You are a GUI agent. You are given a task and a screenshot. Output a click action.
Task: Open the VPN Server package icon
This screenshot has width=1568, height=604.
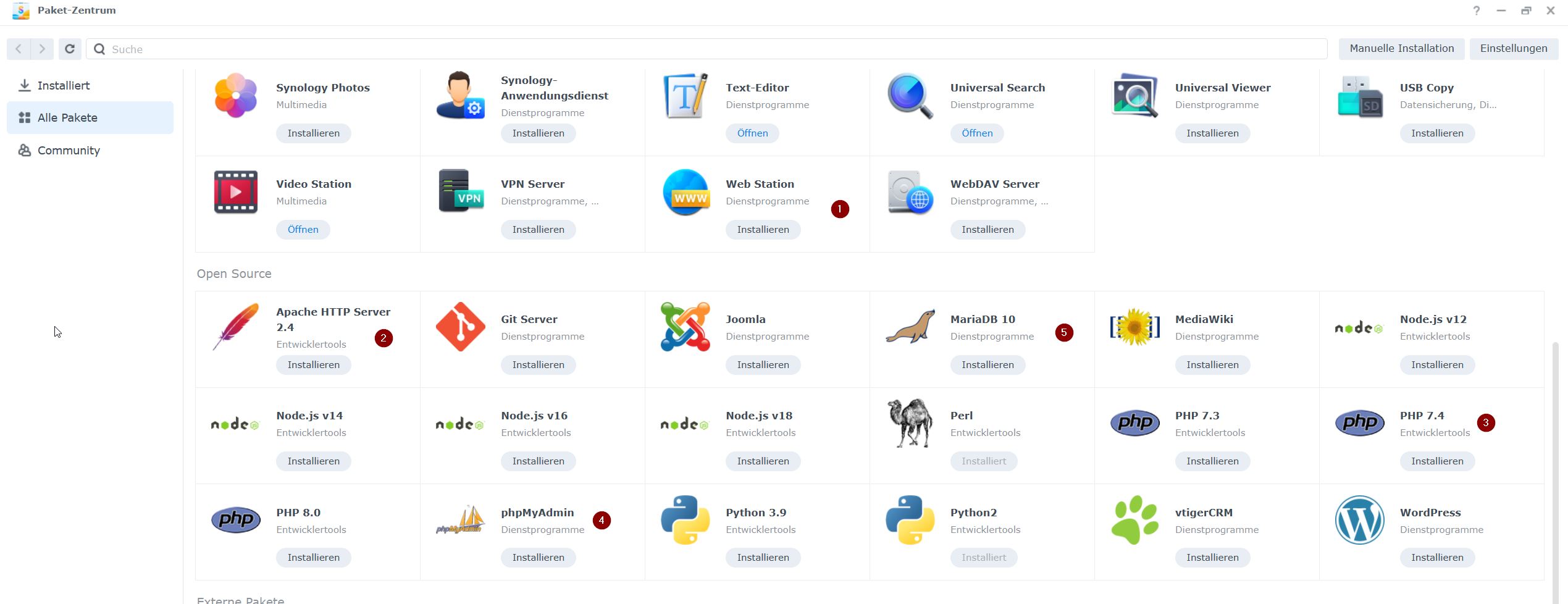(460, 191)
